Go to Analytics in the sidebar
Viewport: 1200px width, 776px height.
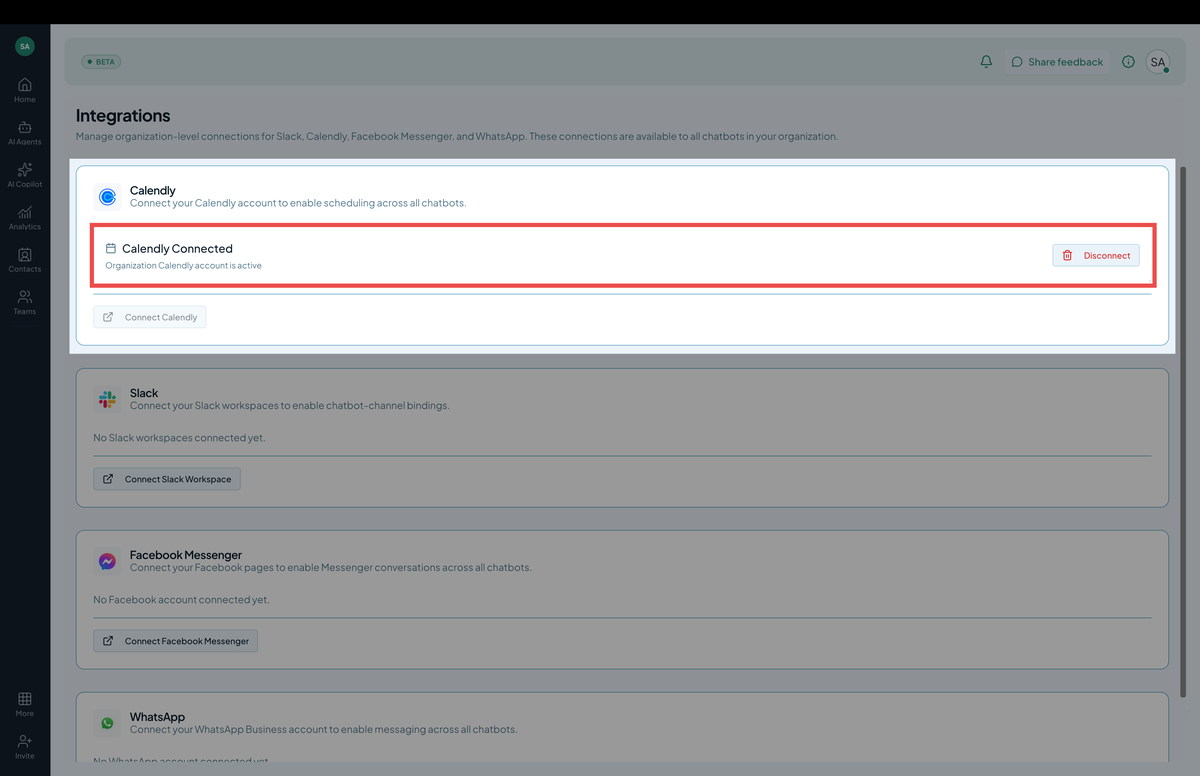click(x=25, y=218)
